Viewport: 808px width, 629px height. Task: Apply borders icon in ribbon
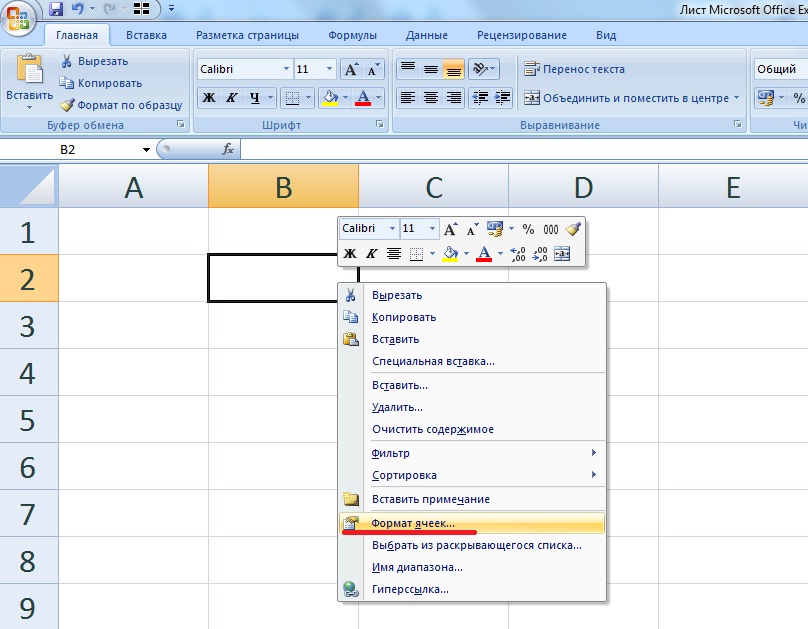coord(292,98)
